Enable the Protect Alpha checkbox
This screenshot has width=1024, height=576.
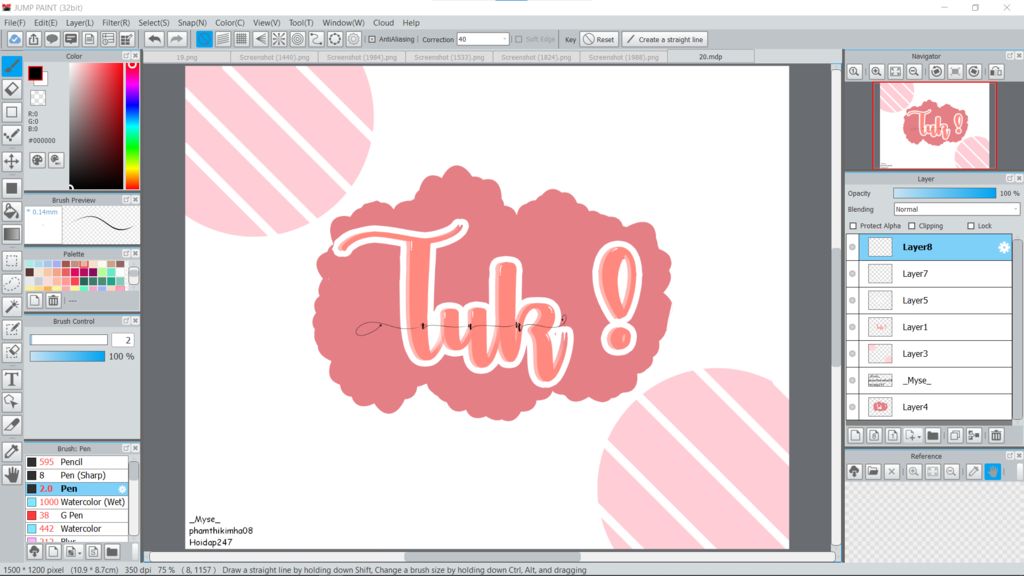coord(853,226)
